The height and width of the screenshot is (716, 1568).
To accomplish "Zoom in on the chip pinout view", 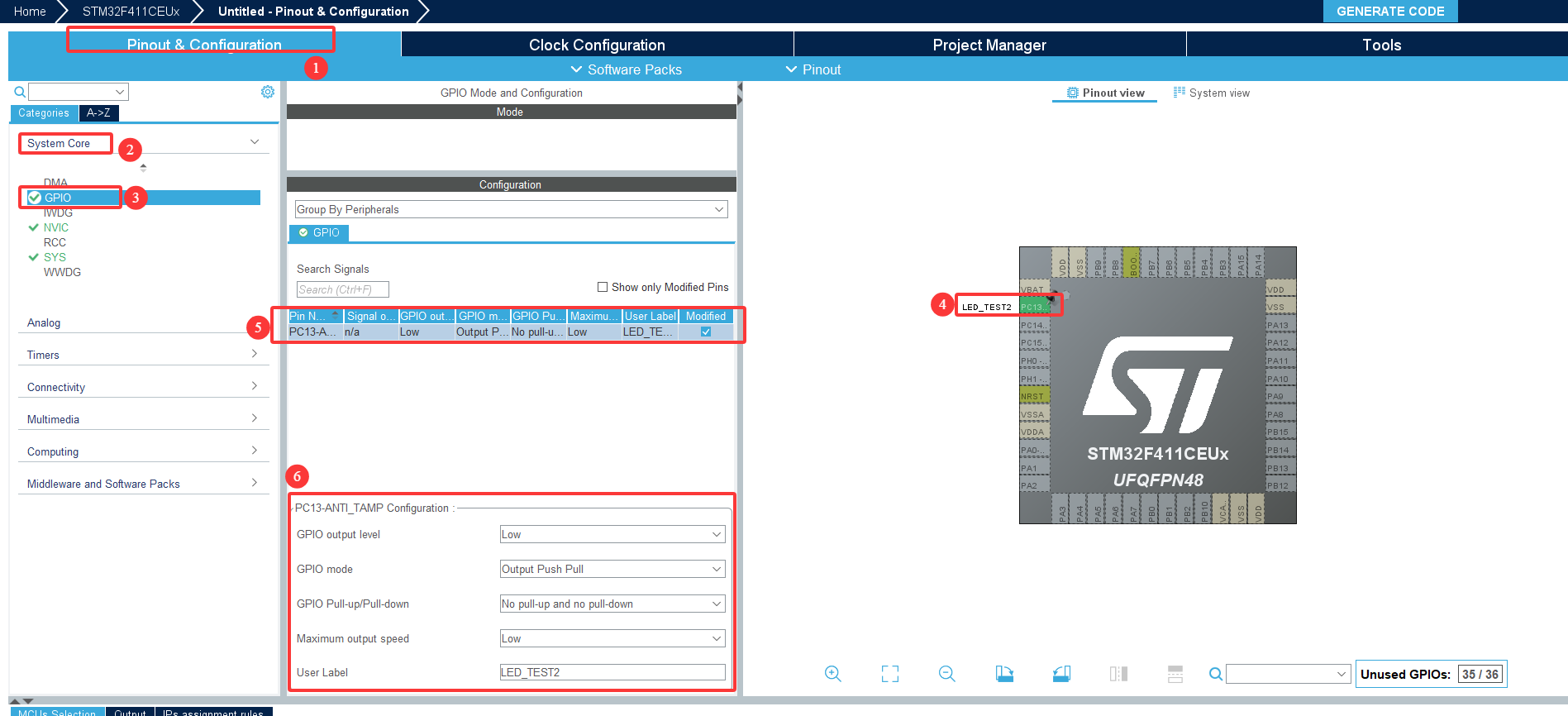I will pos(832,674).
